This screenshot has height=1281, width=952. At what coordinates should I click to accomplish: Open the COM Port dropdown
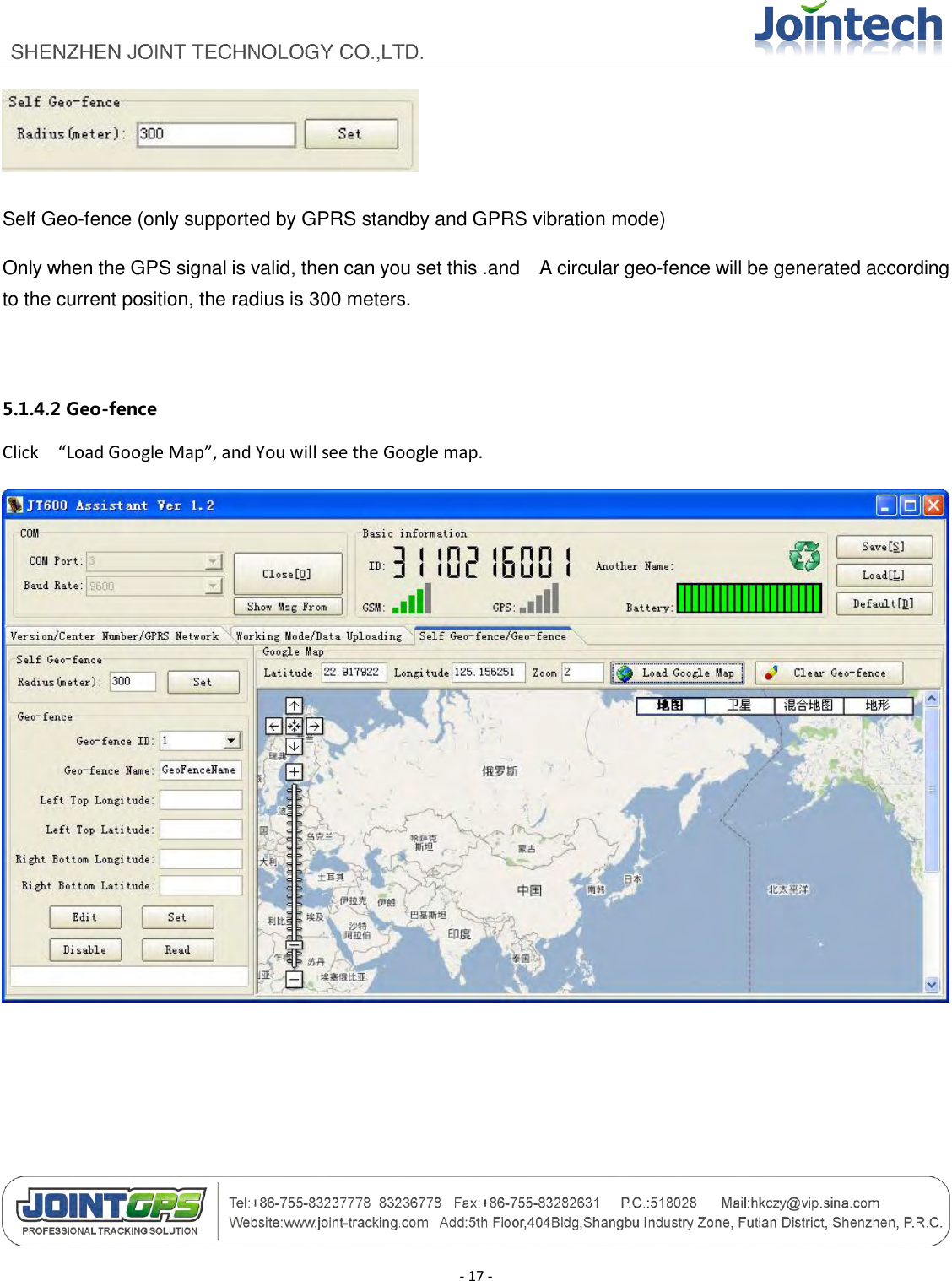pos(213,561)
